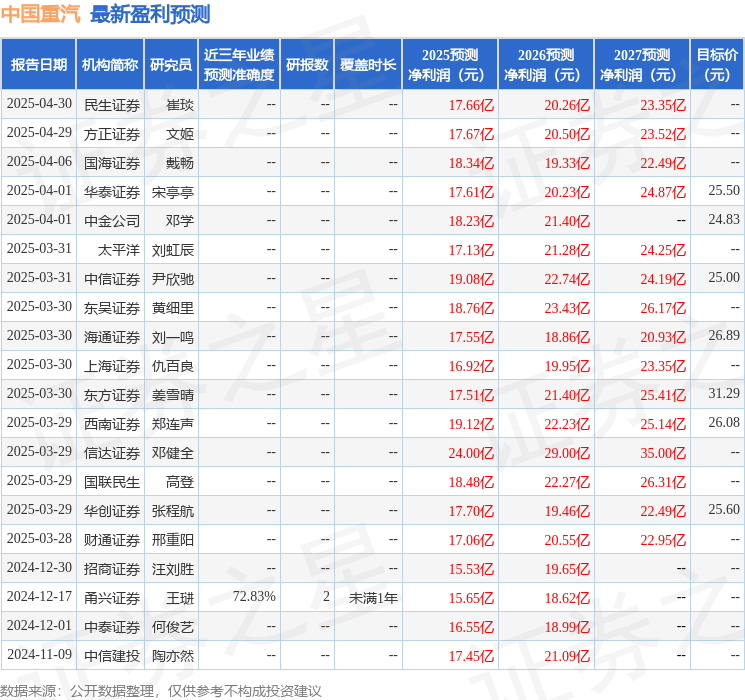This screenshot has height=700, width=745.
Task: Select the 方正证券 institution cell
Action: tap(112, 134)
